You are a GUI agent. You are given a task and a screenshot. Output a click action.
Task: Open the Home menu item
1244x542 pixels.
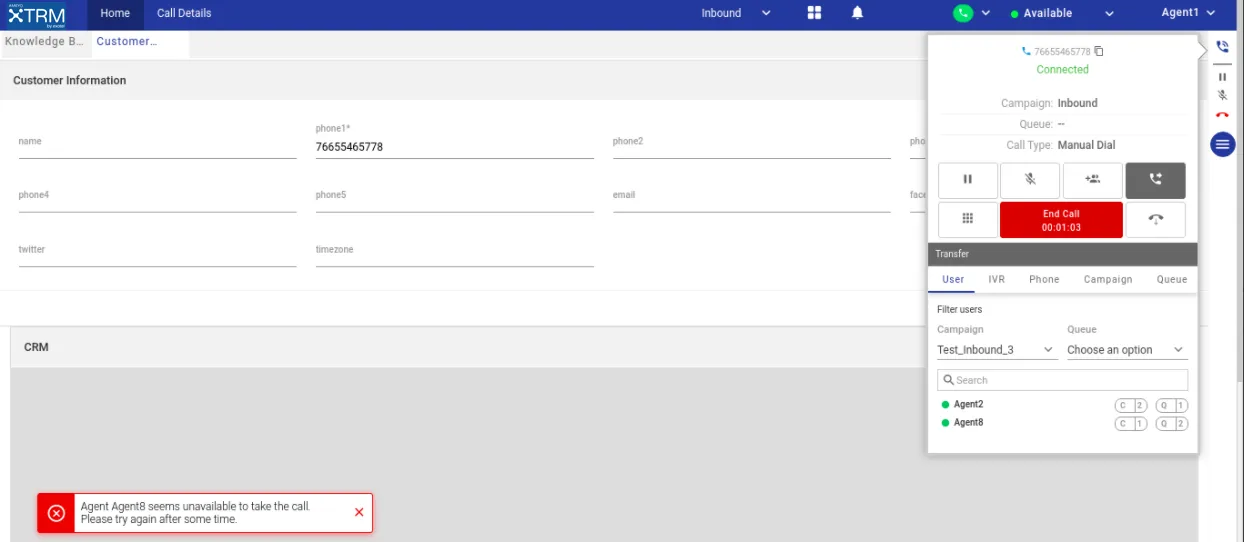pyautogui.click(x=115, y=13)
